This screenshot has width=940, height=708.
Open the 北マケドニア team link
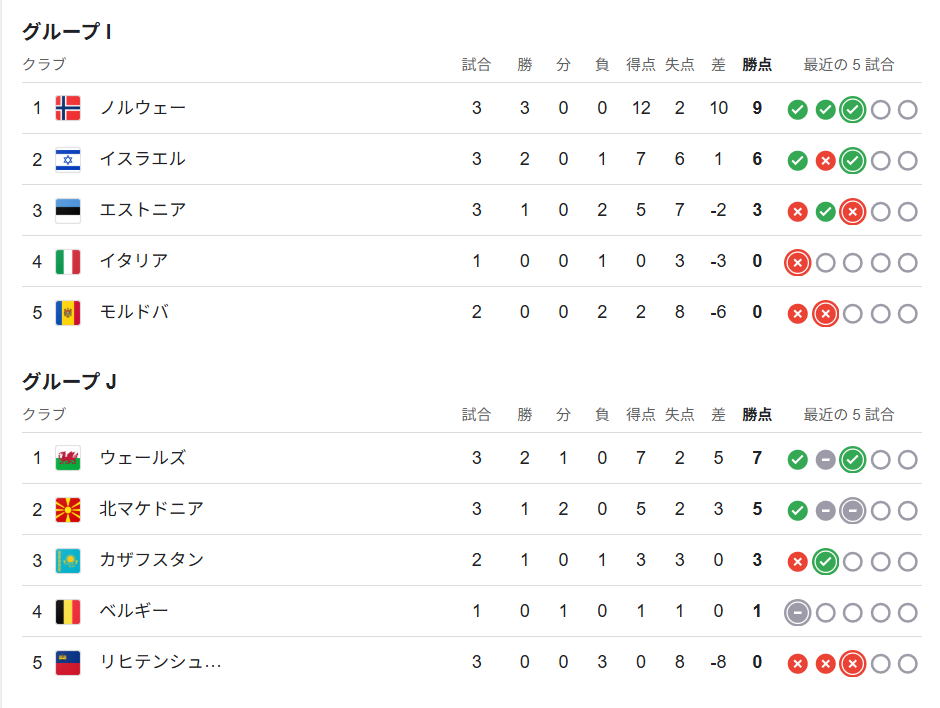pos(151,509)
